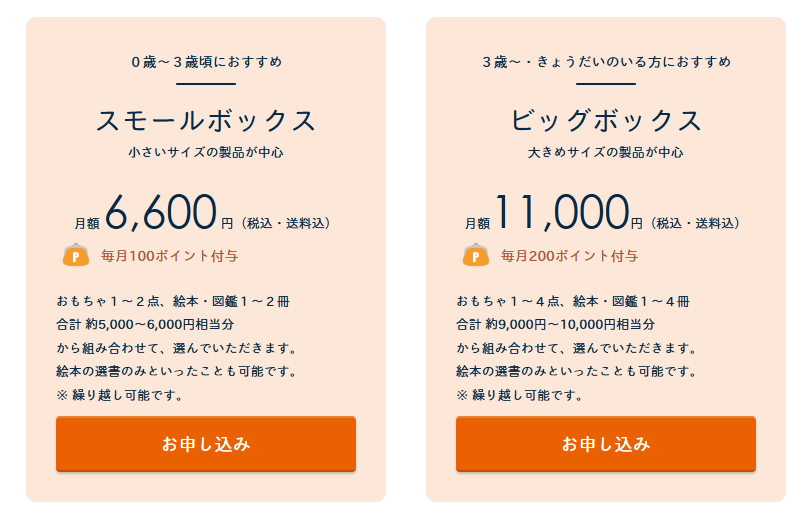803x516 pixels.
Task: Click the ０歳～３歳頃におすすめ label
Action: [206, 62]
